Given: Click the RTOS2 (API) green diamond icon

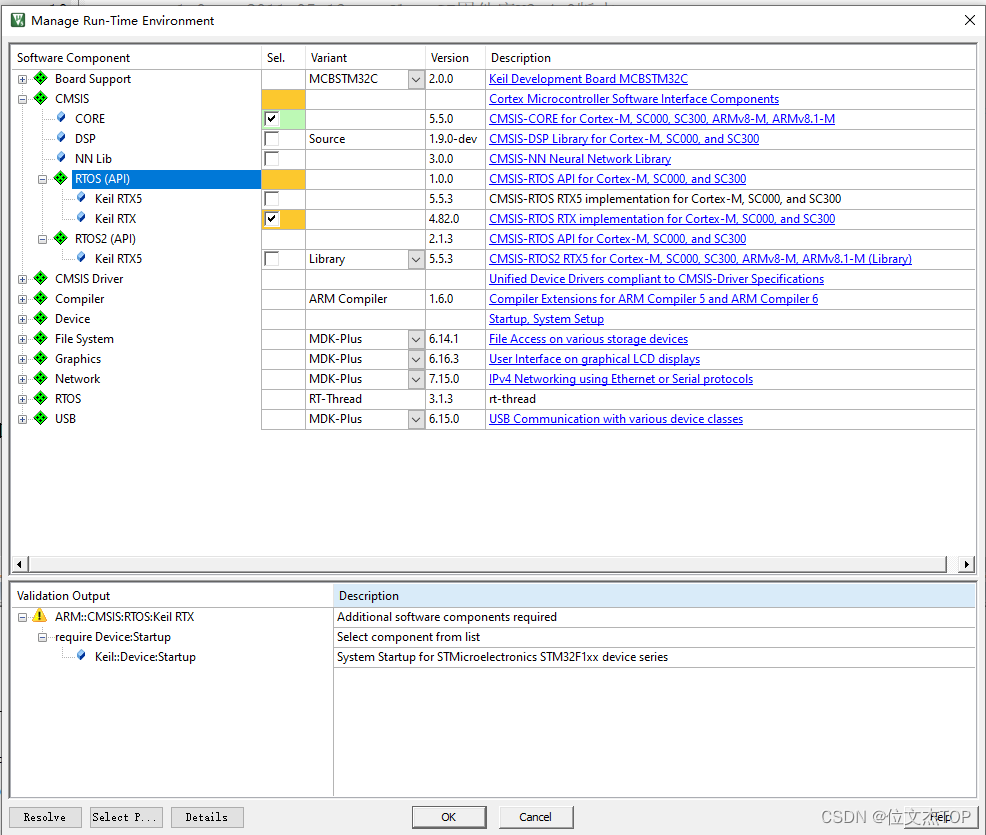Looking at the screenshot, I should [x=61, y=238].
